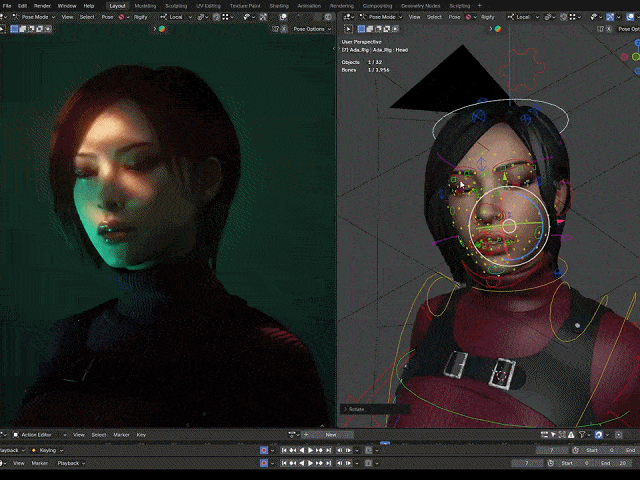This screenshot has height=480, width=640.
Task: Select the tweak select tool icon in right viewport
Action: 349,29
